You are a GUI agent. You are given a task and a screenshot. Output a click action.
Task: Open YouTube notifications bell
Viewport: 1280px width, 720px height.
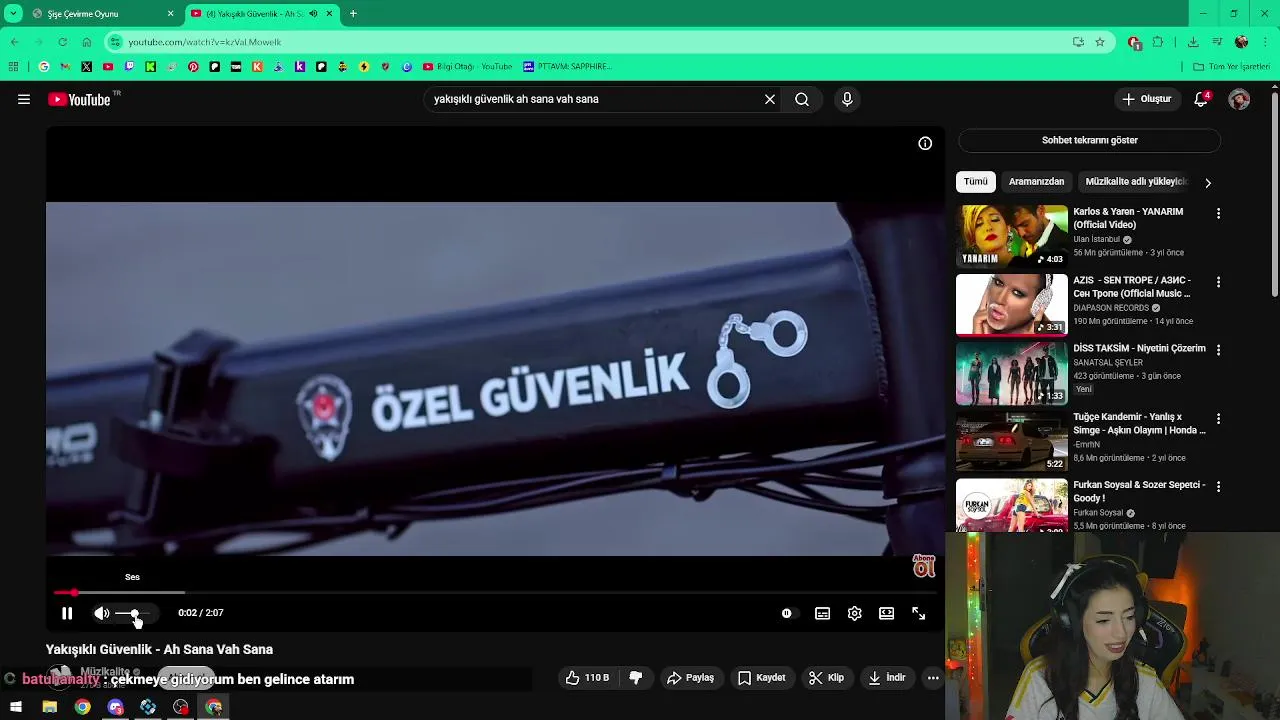pos(1201,99)
